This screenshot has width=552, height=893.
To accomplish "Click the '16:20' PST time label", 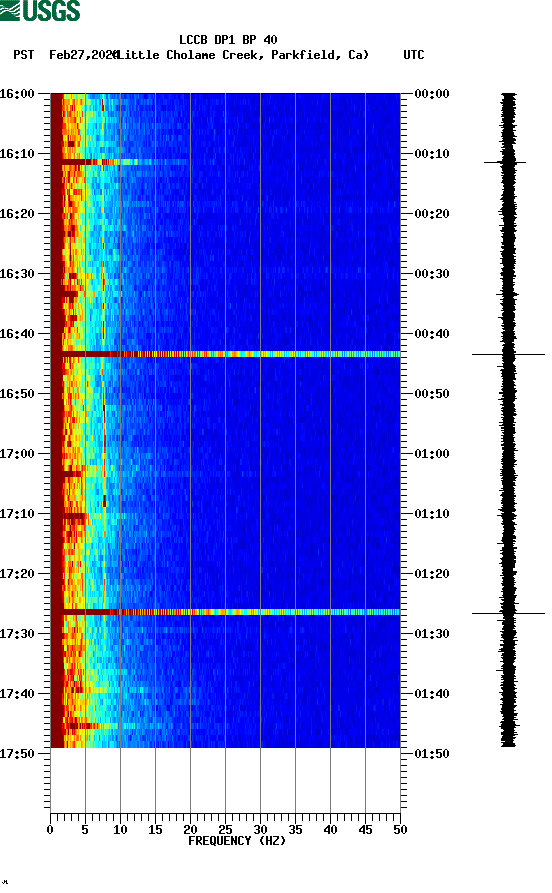I will (17, 214).
